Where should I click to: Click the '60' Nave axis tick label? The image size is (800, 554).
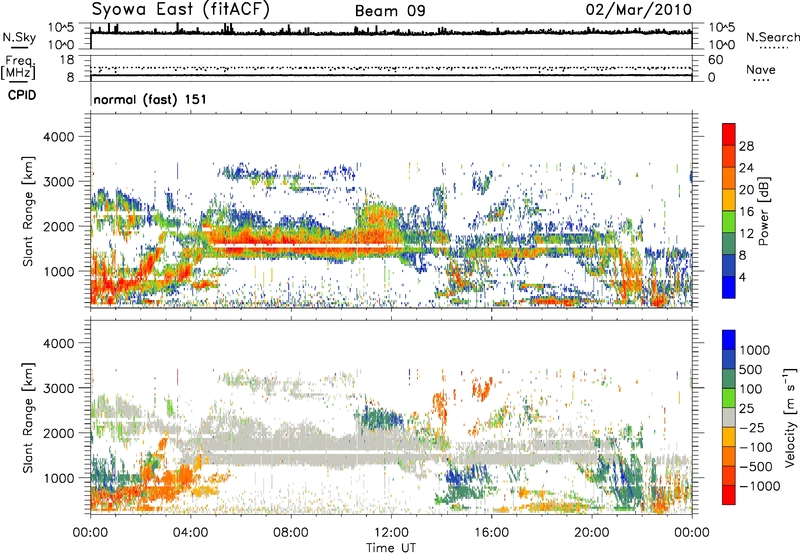click(x=715, y=60)
